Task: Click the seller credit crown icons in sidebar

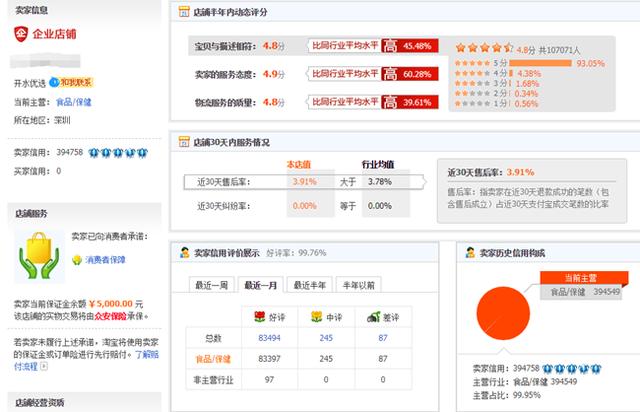Action: click(118, 153)
